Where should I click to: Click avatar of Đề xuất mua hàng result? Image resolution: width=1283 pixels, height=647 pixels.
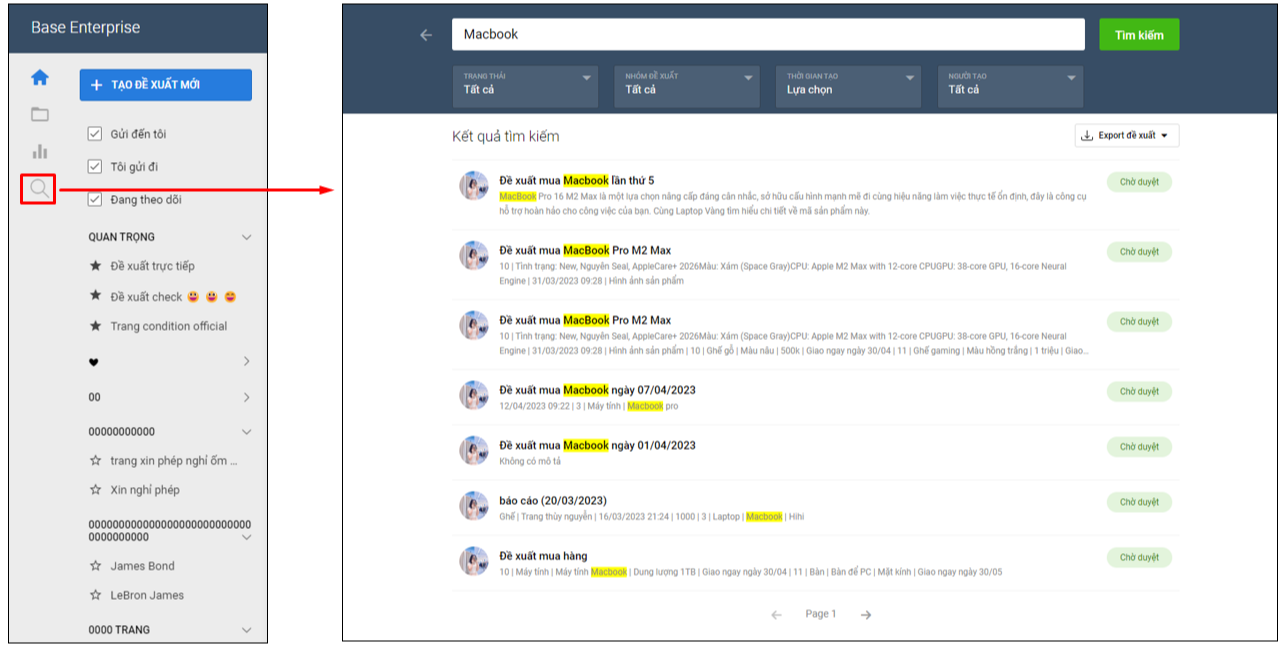point(474,561)
